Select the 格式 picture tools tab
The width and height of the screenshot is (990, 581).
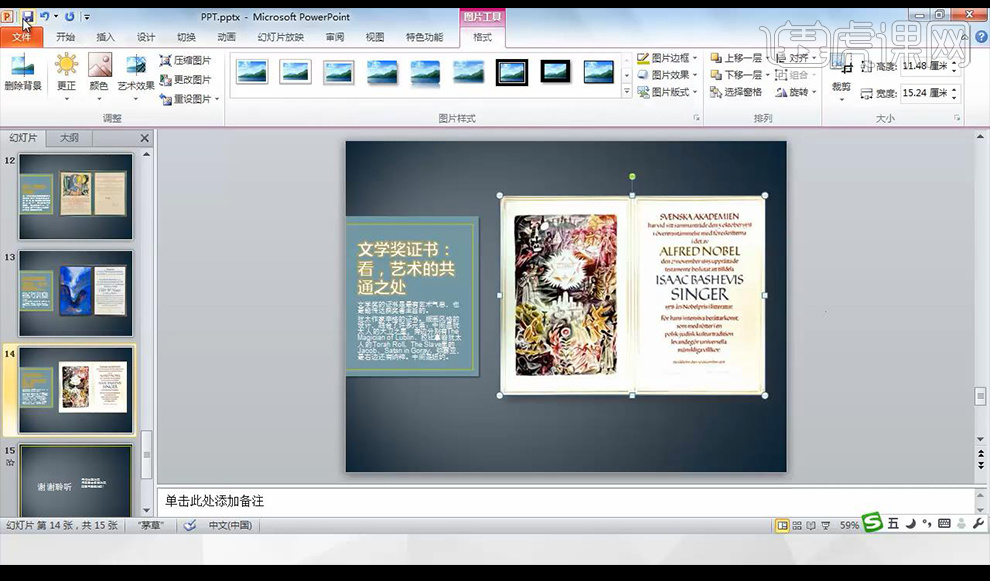click(482, 37)
